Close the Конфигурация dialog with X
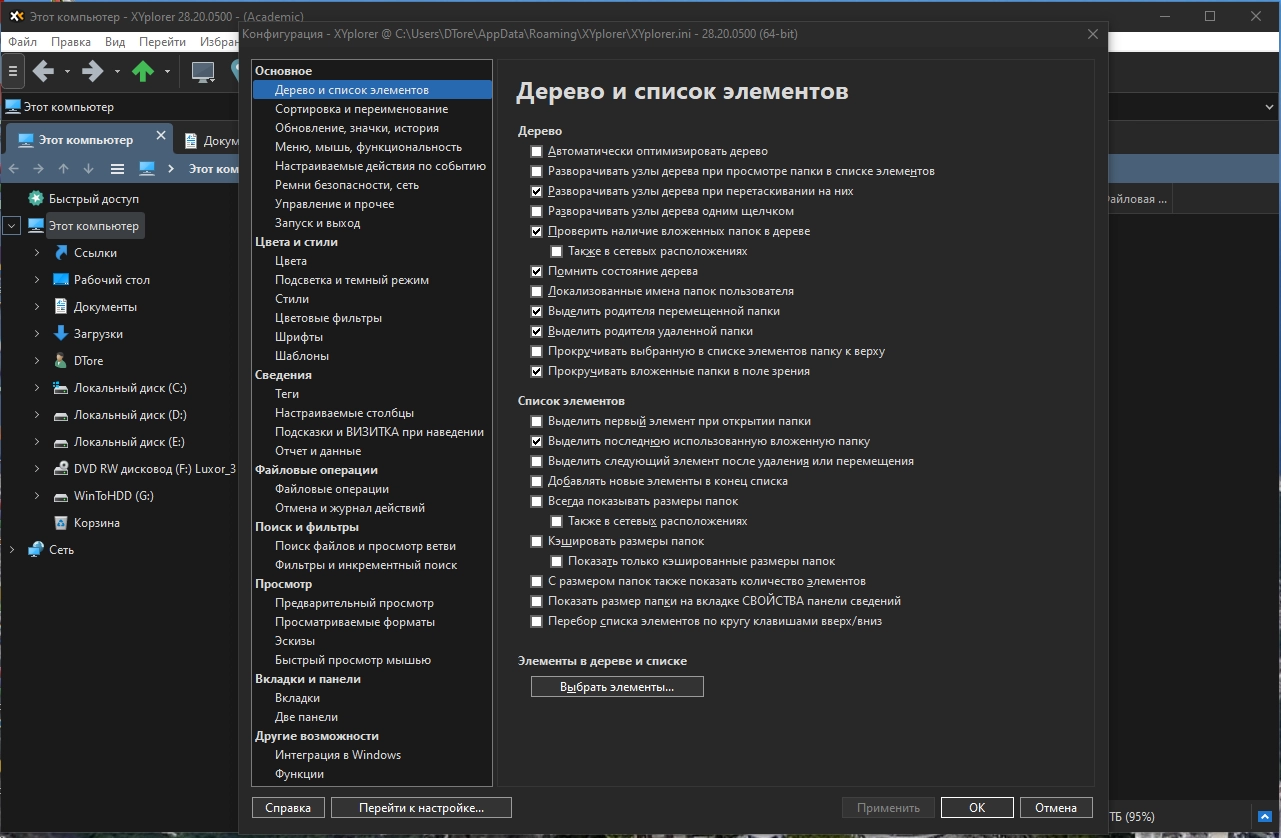This screenshot has height=838, width=1281. pos(1093,34)
